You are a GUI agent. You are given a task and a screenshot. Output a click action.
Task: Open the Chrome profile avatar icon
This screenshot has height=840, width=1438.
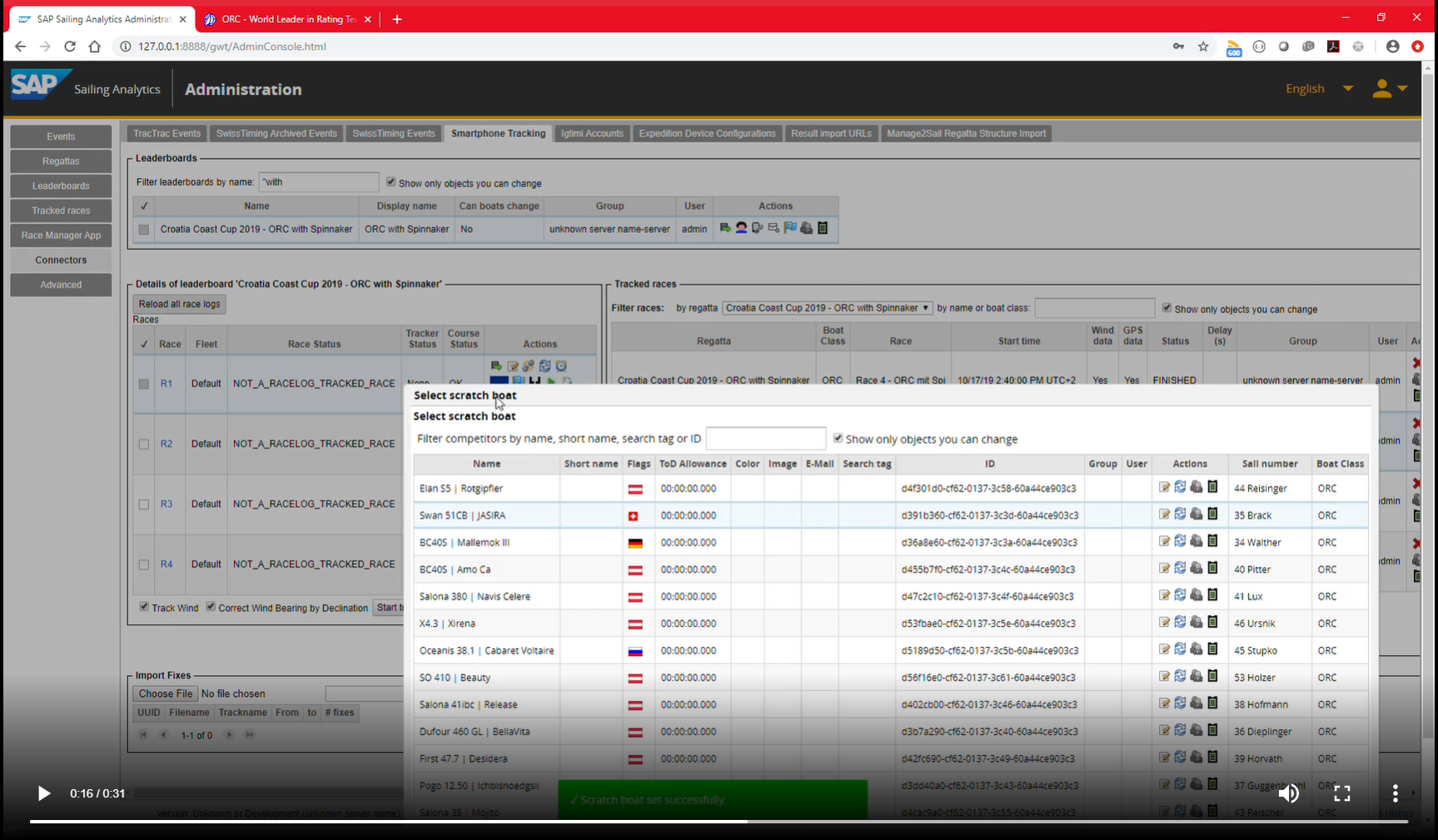1392,47
